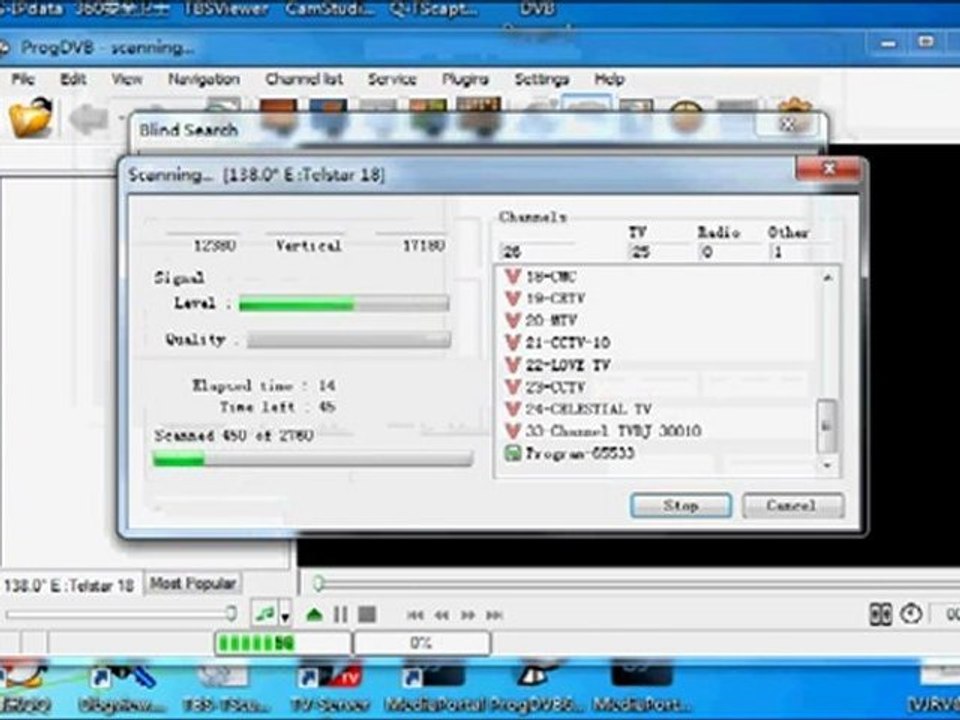Click the green signal level indicator

pyautogui.click(x=282, y=643)
